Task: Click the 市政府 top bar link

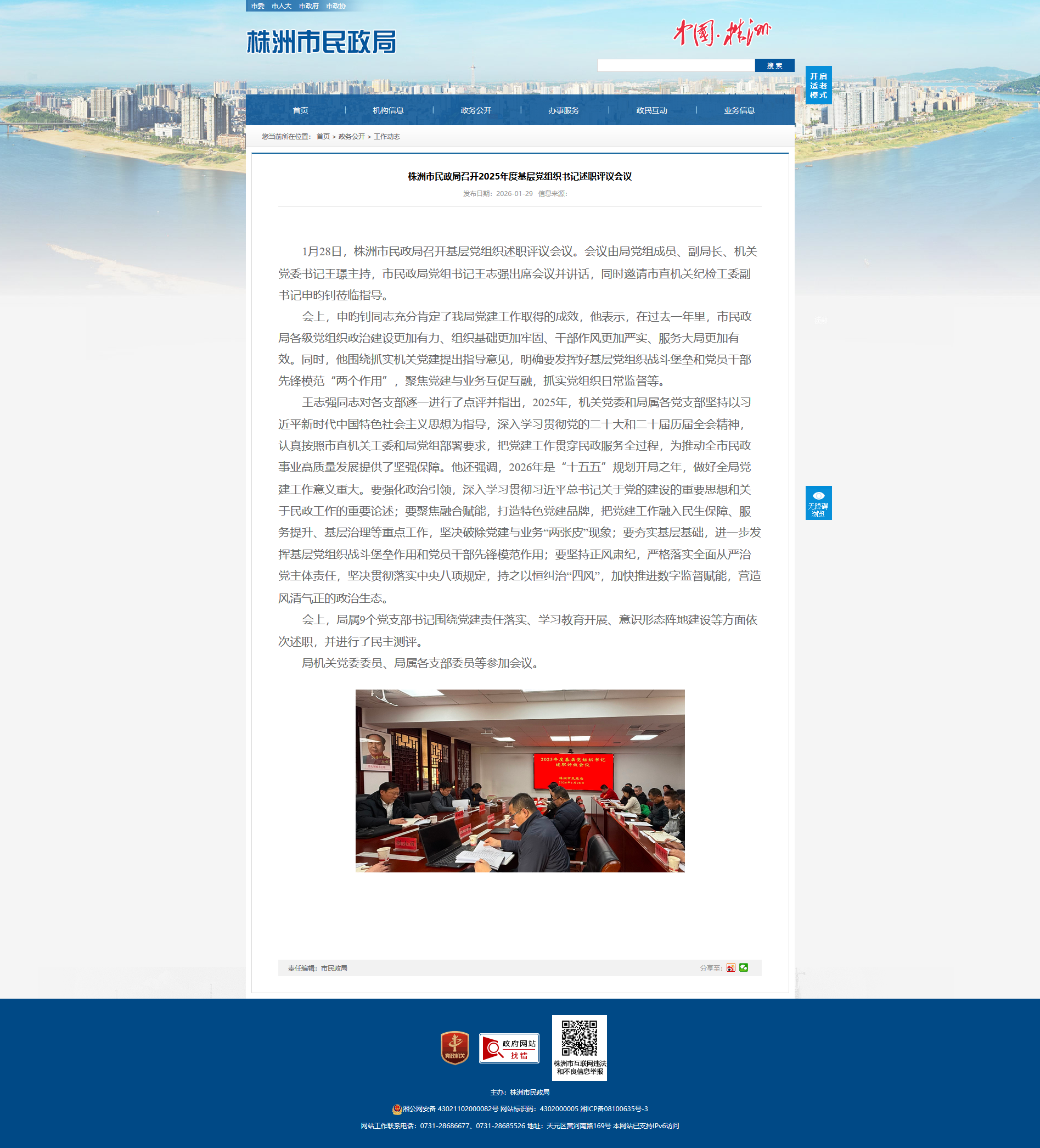Action: pos(308,6)
